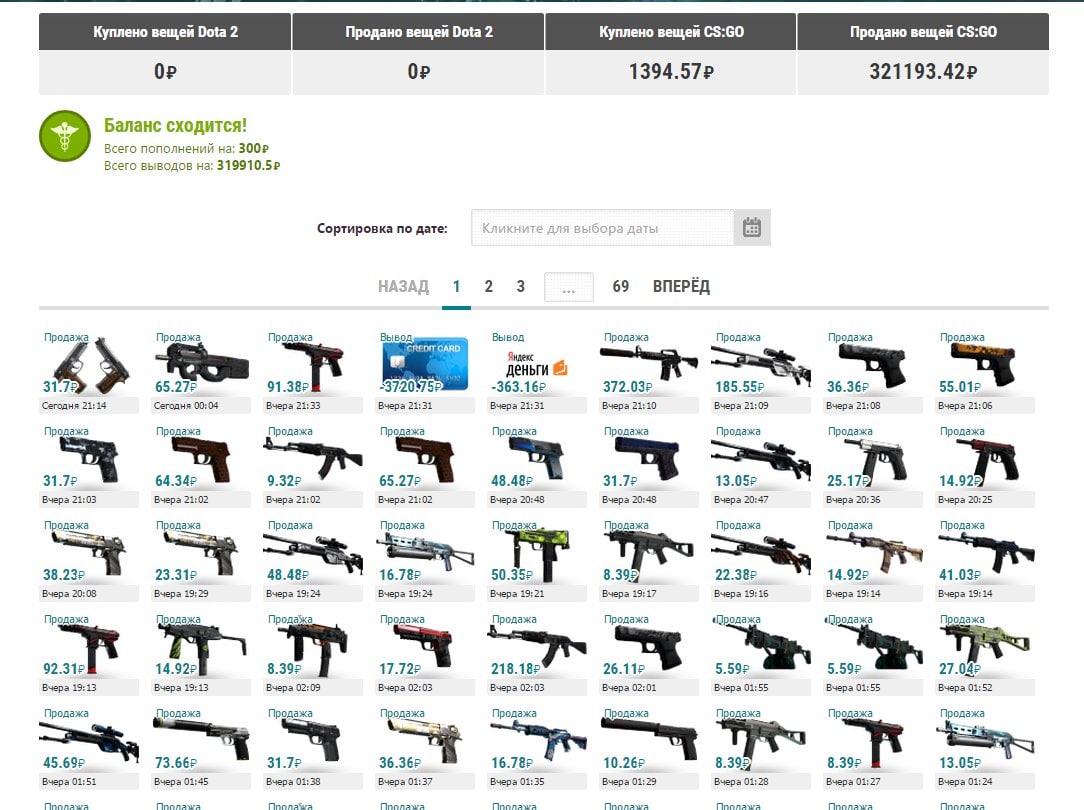The width and height of the screenshot is (1084, 810).
Task: Open the 31.7₽ sale at Вчера 21:03
Action: tap(89, 466)
